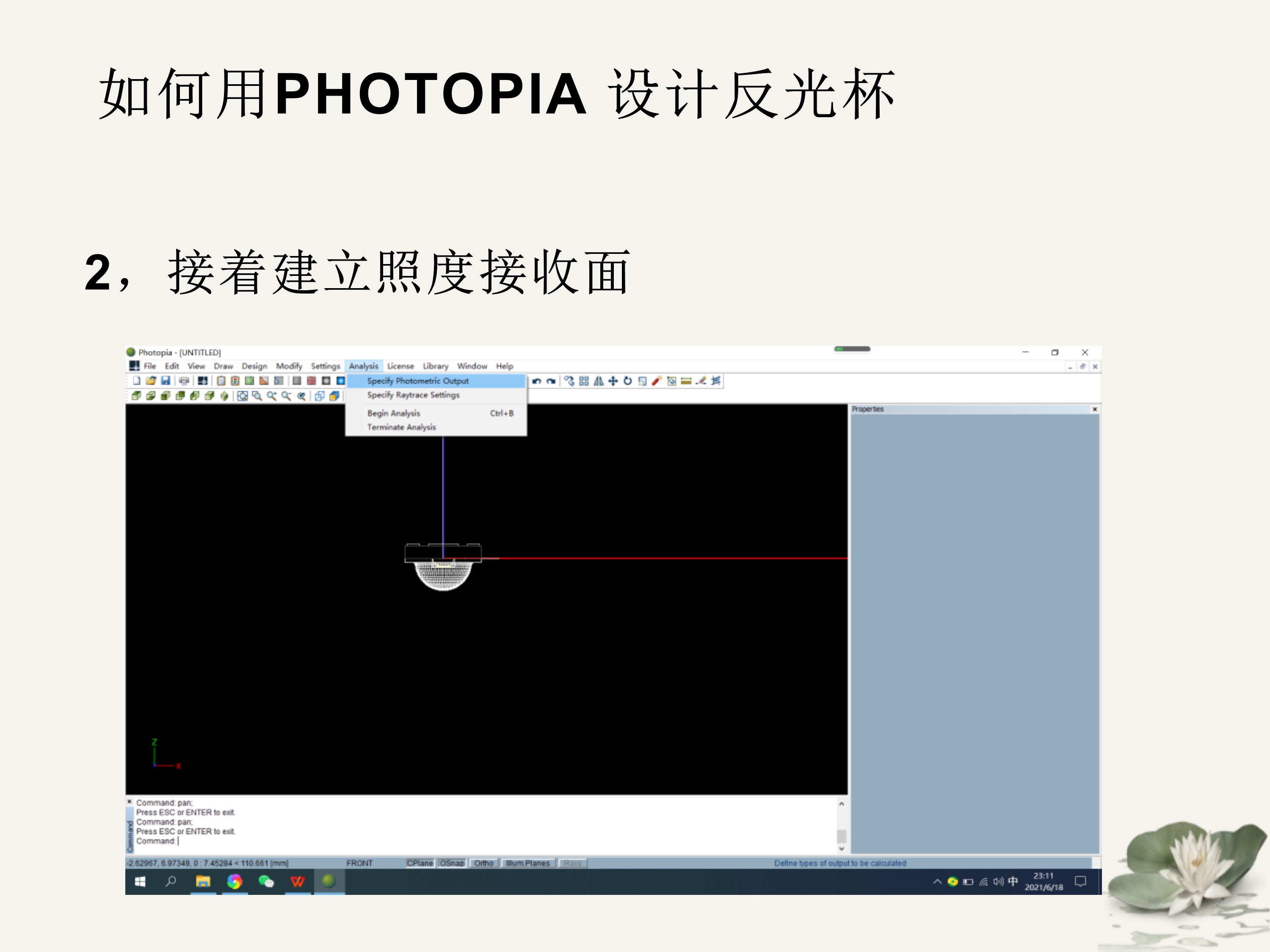Viewport: 1270px width, 952px height.
Task: Click the Zoom Extents magnifier icon
Action: click(242, 396)
